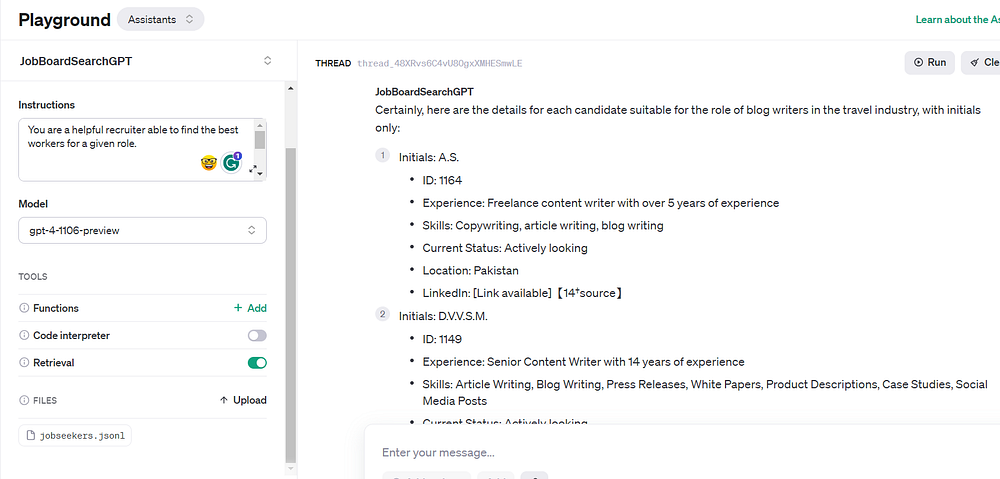Open the Learn about the Assistants link
Image resolution: width=1000 pixels, height=479 pixels.
[956, 20]
